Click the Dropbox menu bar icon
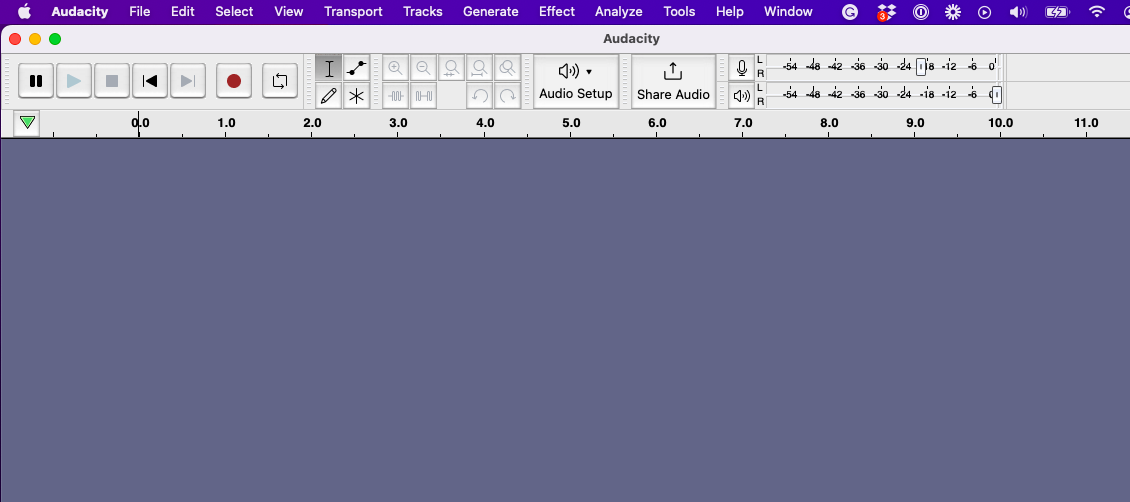Viewport: 1130px width, 502px height. tap(886, 12)
